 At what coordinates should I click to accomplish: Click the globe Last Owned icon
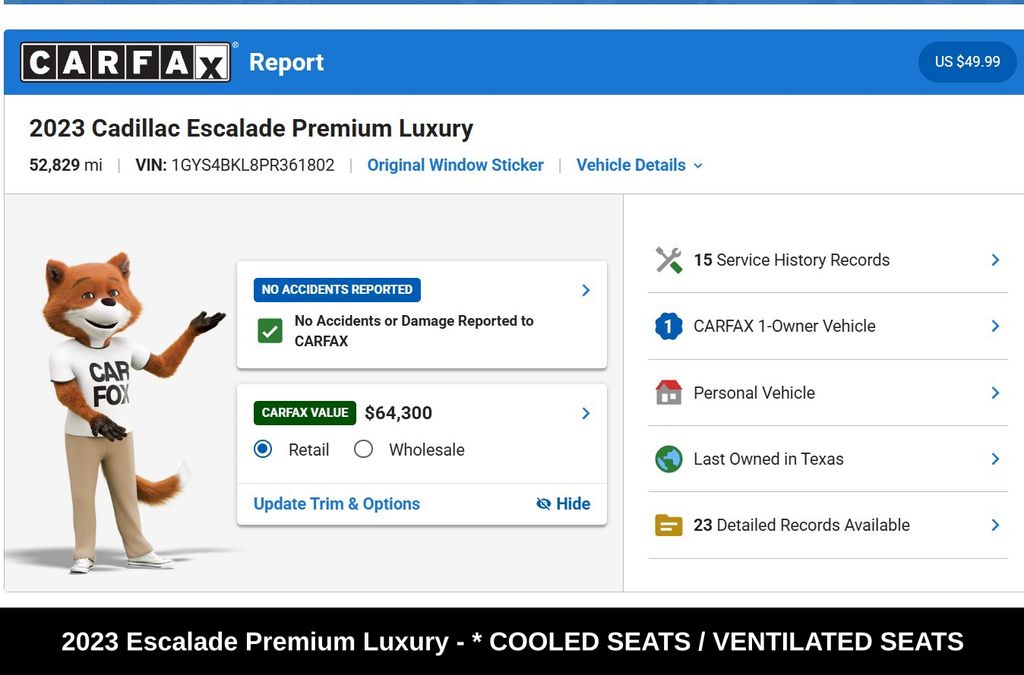click(668, 459)
